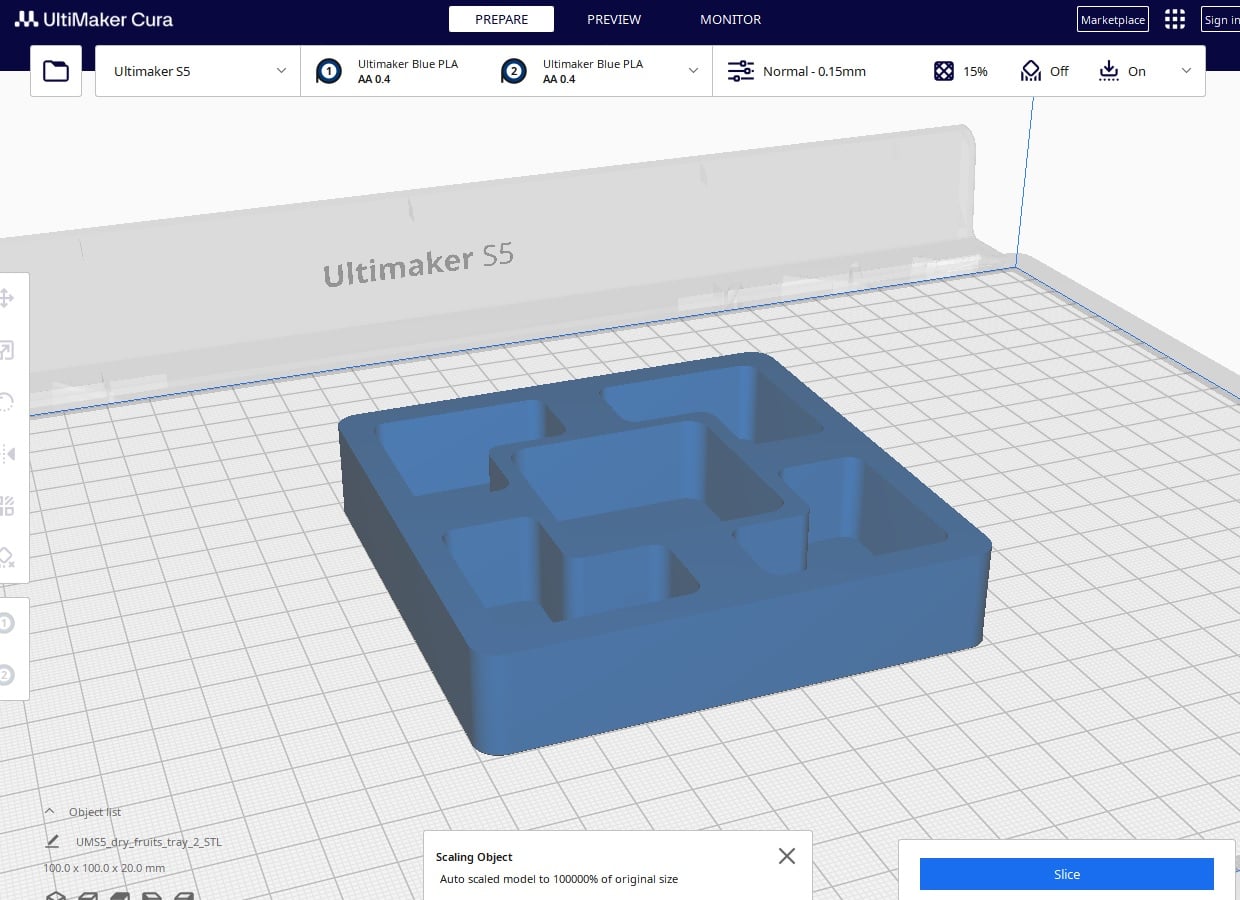This screenshot has height=900, width=1240.
Task: Click the Sign in button
Action: click(x=1221, y=19)
